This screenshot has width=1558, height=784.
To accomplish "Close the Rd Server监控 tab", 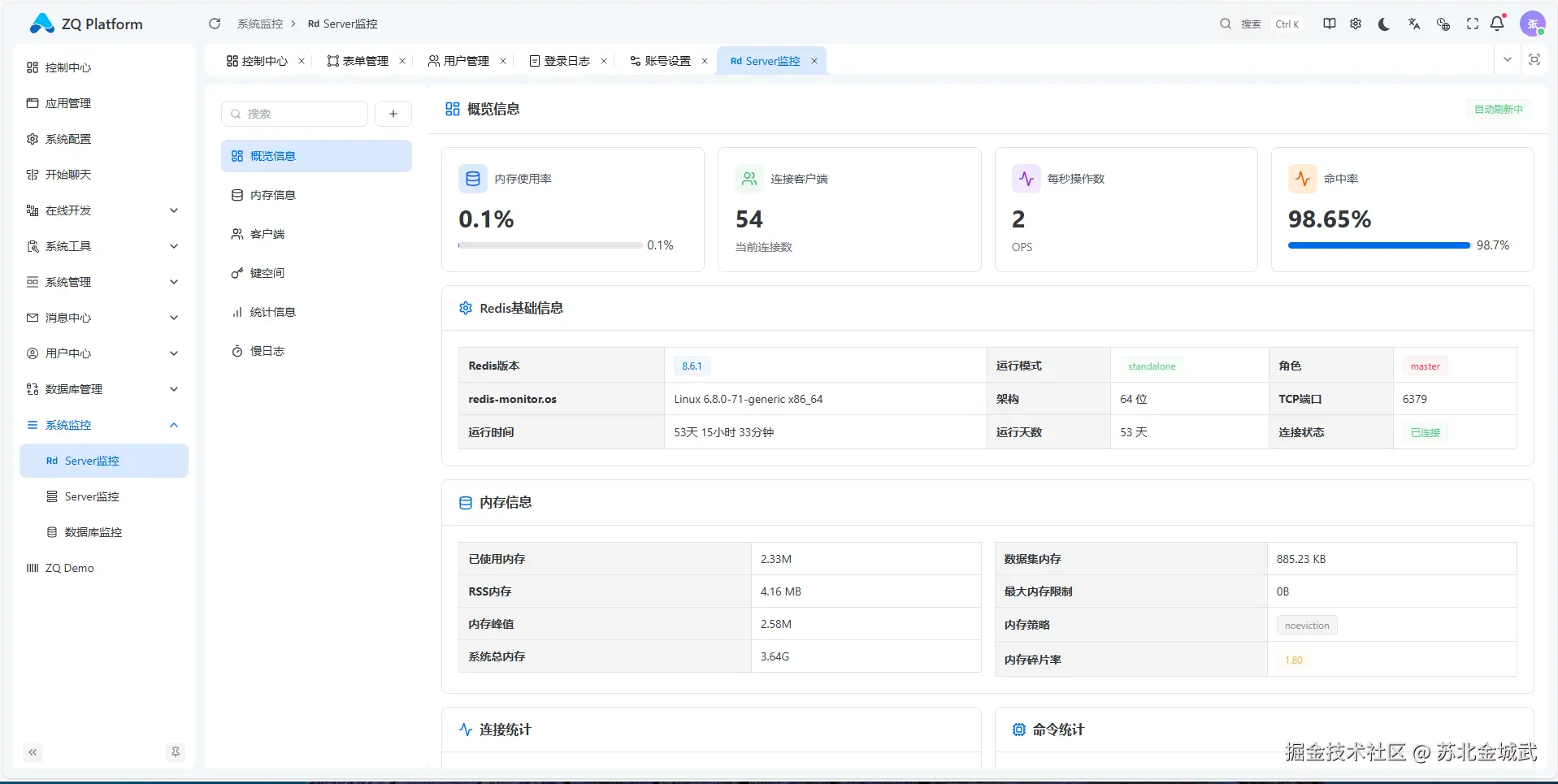I will click(814, 61).
